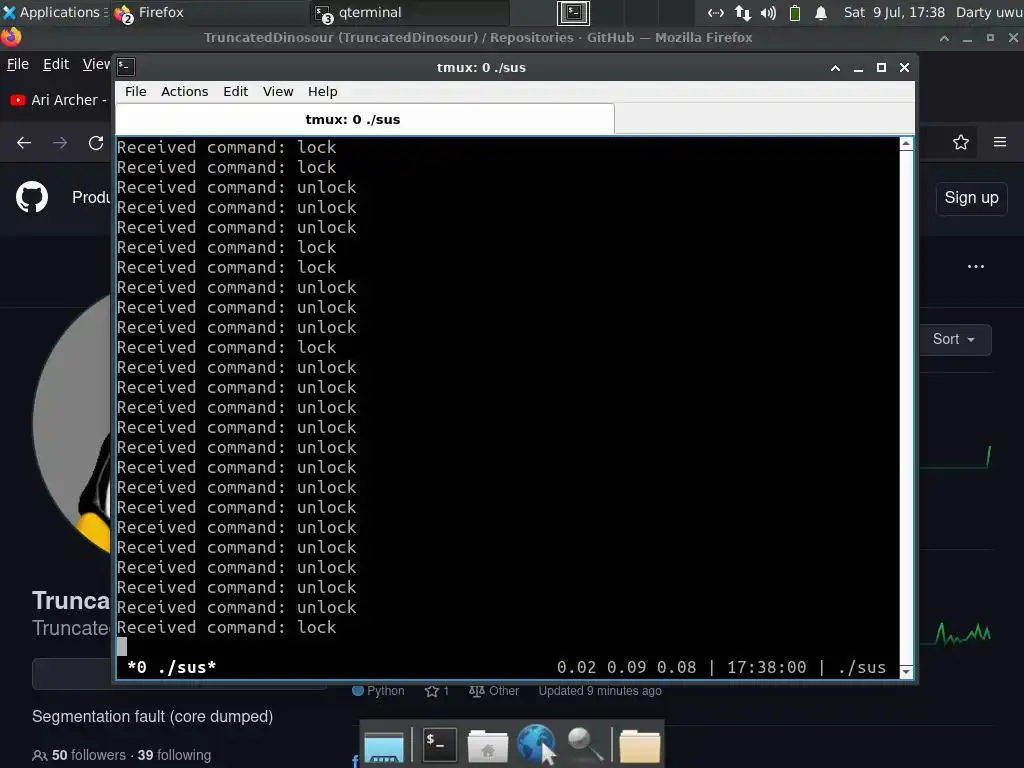The image size is (1024, 768).
Task: Open the Applications menu in the panel
Action: click(55, 12)
